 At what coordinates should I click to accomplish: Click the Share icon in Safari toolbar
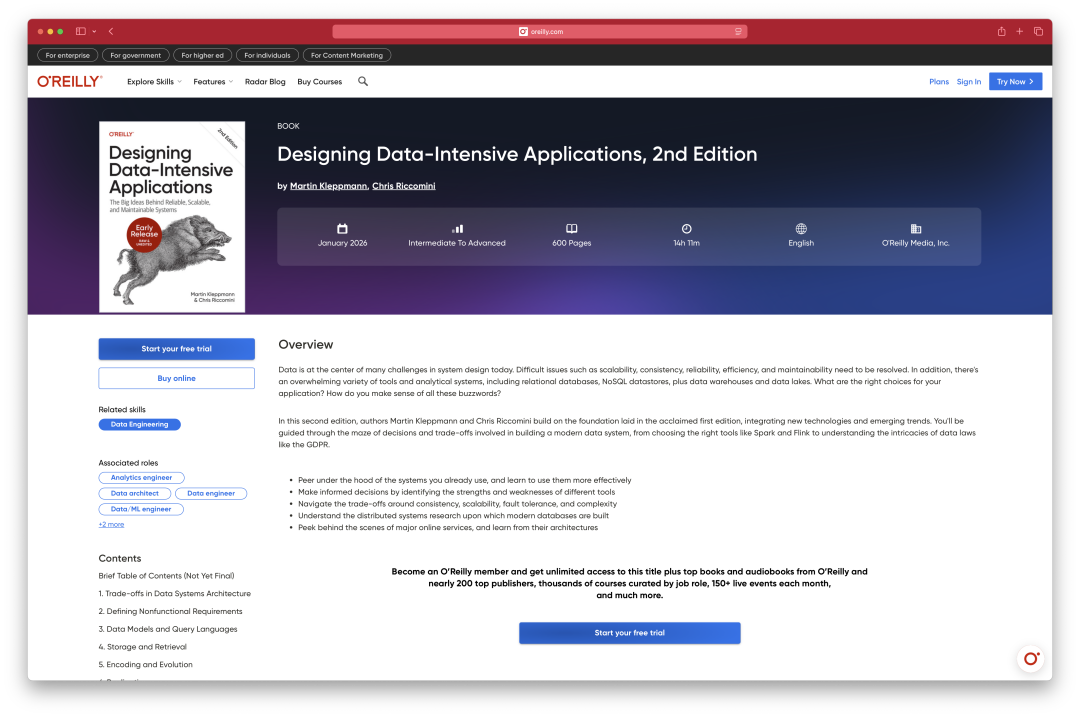tap(1001, 31)
